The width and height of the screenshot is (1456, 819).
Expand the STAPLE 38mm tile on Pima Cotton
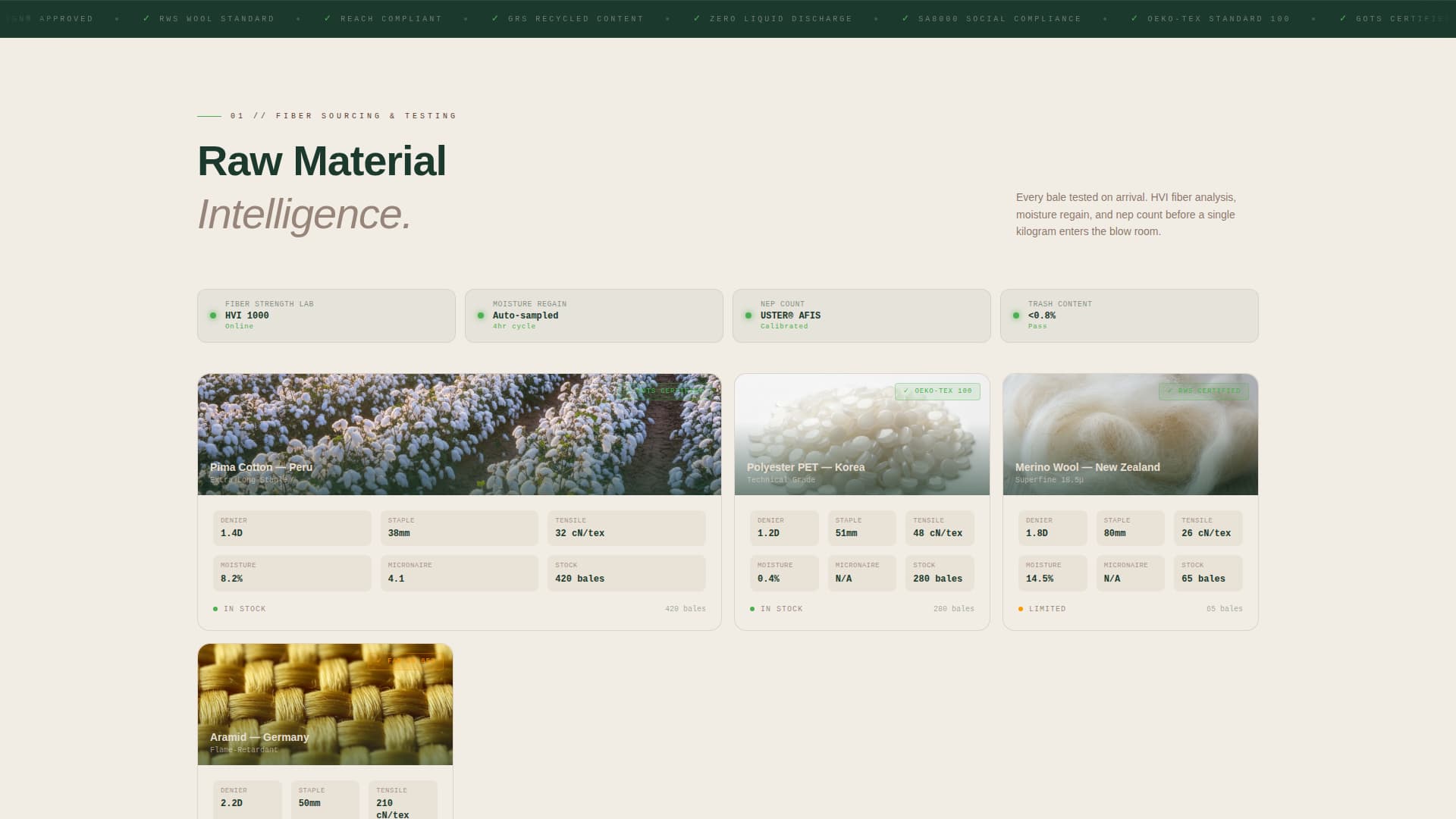point(459,528)
